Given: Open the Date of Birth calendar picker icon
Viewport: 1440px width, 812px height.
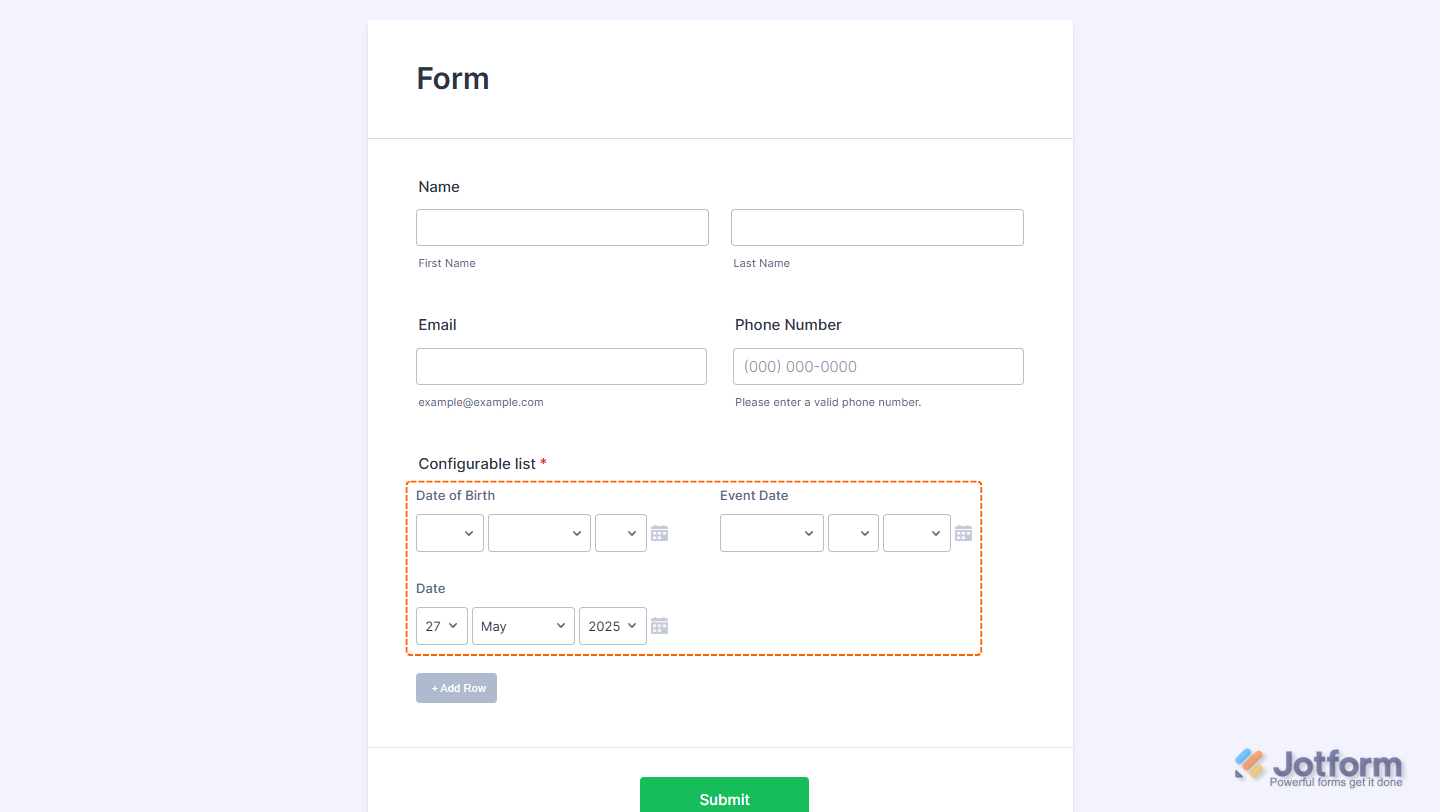Looking at the screenshot, I should [x=659, y=533].
